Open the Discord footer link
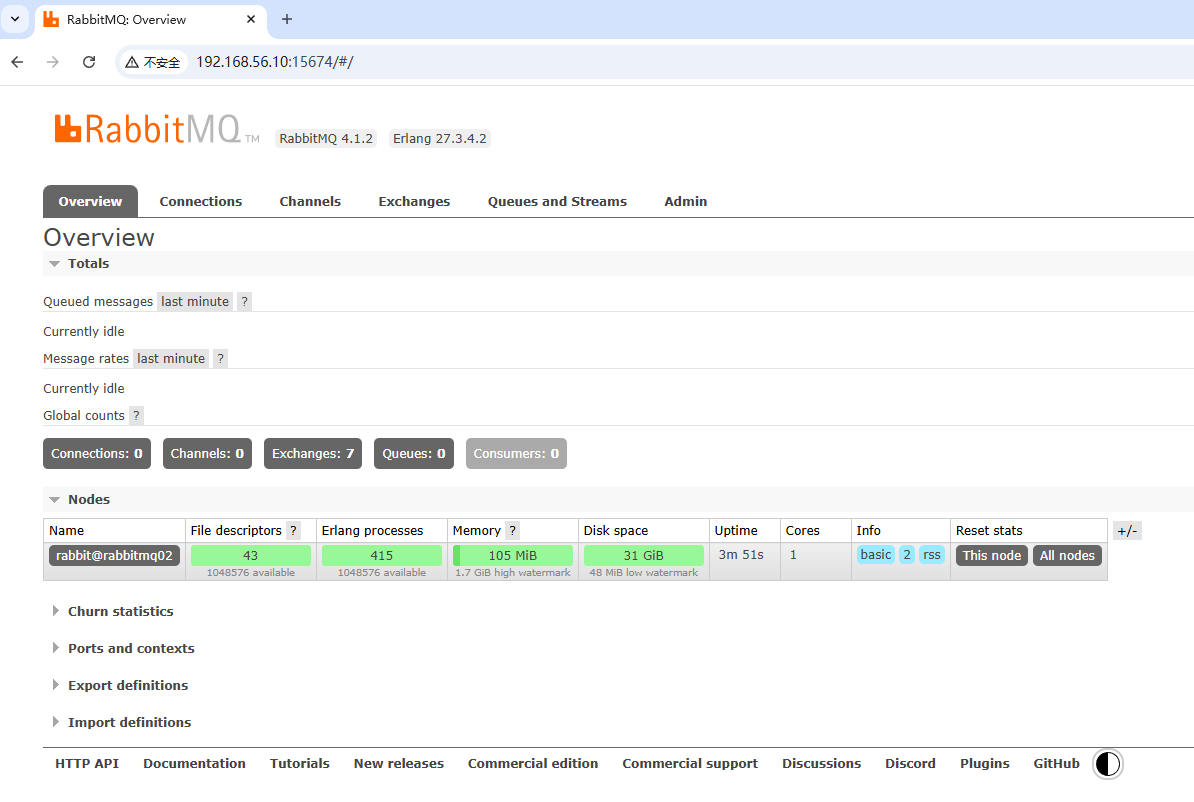Viewport: 1194px width, 802px height. click(910, 764)
